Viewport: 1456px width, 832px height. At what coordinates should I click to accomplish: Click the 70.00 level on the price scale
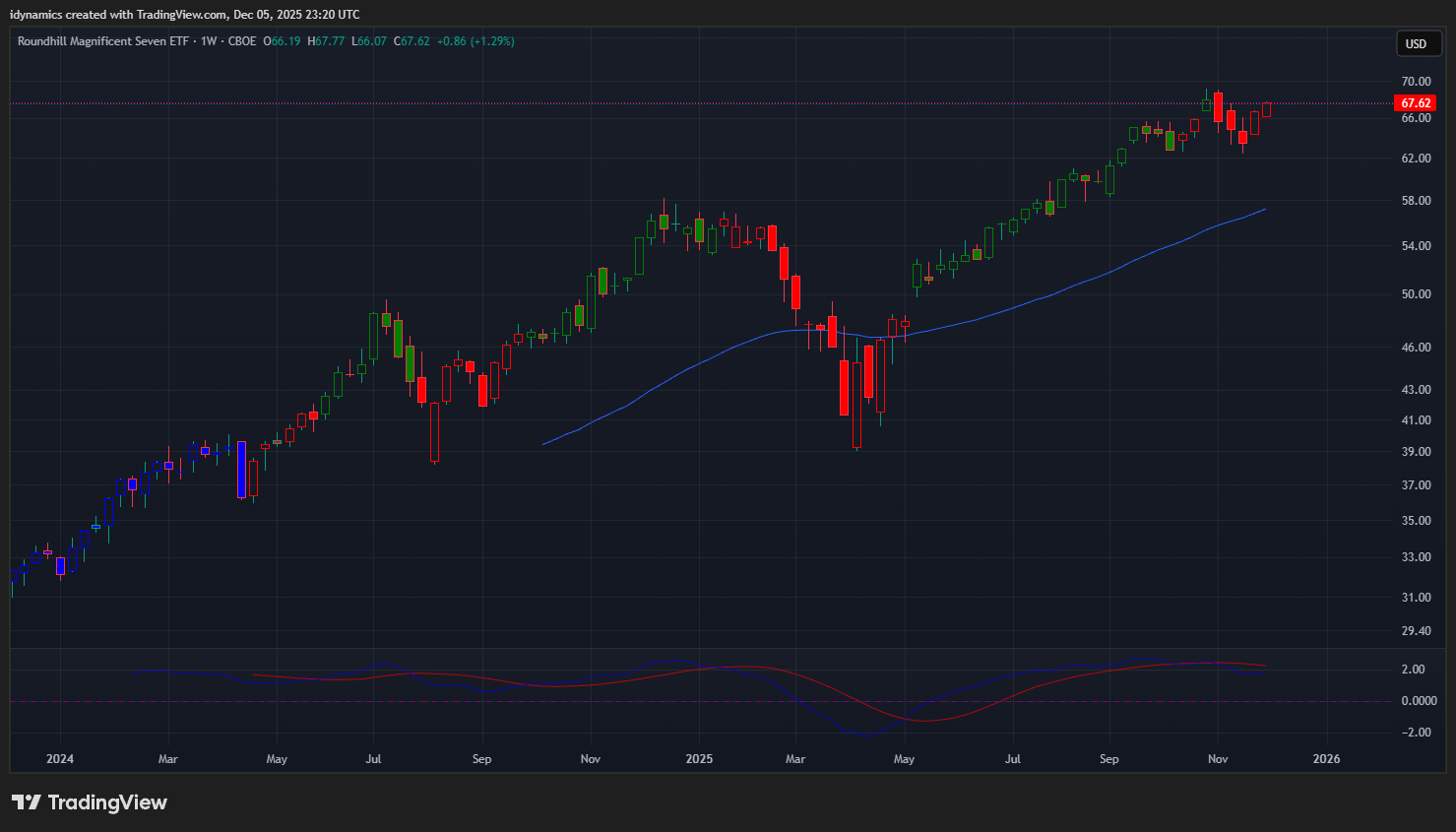point(1416,82)
